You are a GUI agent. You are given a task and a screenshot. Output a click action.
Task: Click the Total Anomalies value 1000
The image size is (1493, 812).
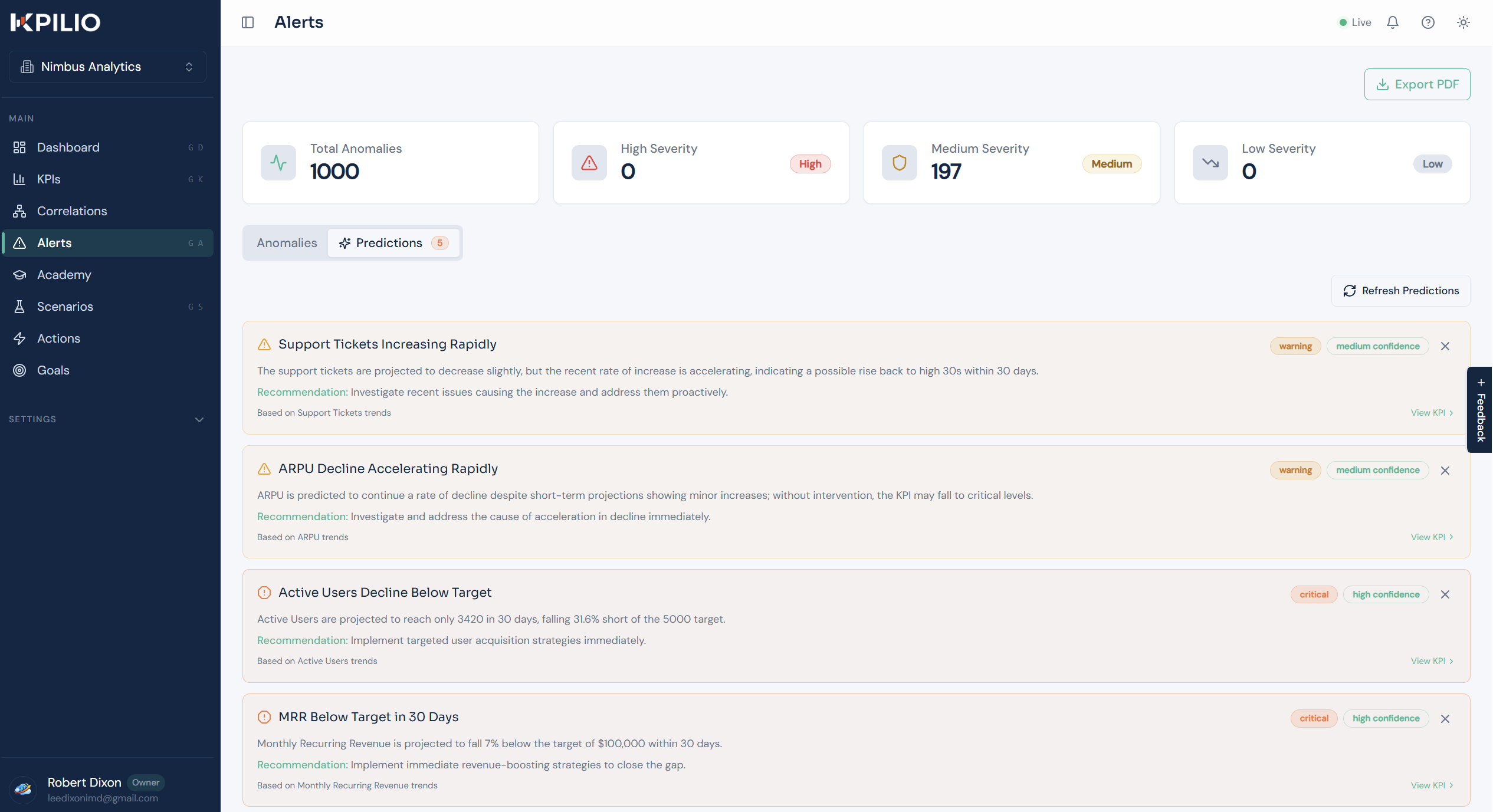point(334,172)
